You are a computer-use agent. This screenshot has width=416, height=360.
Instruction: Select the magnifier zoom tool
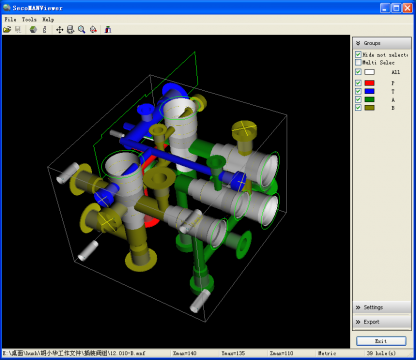(x=82, y=30)
